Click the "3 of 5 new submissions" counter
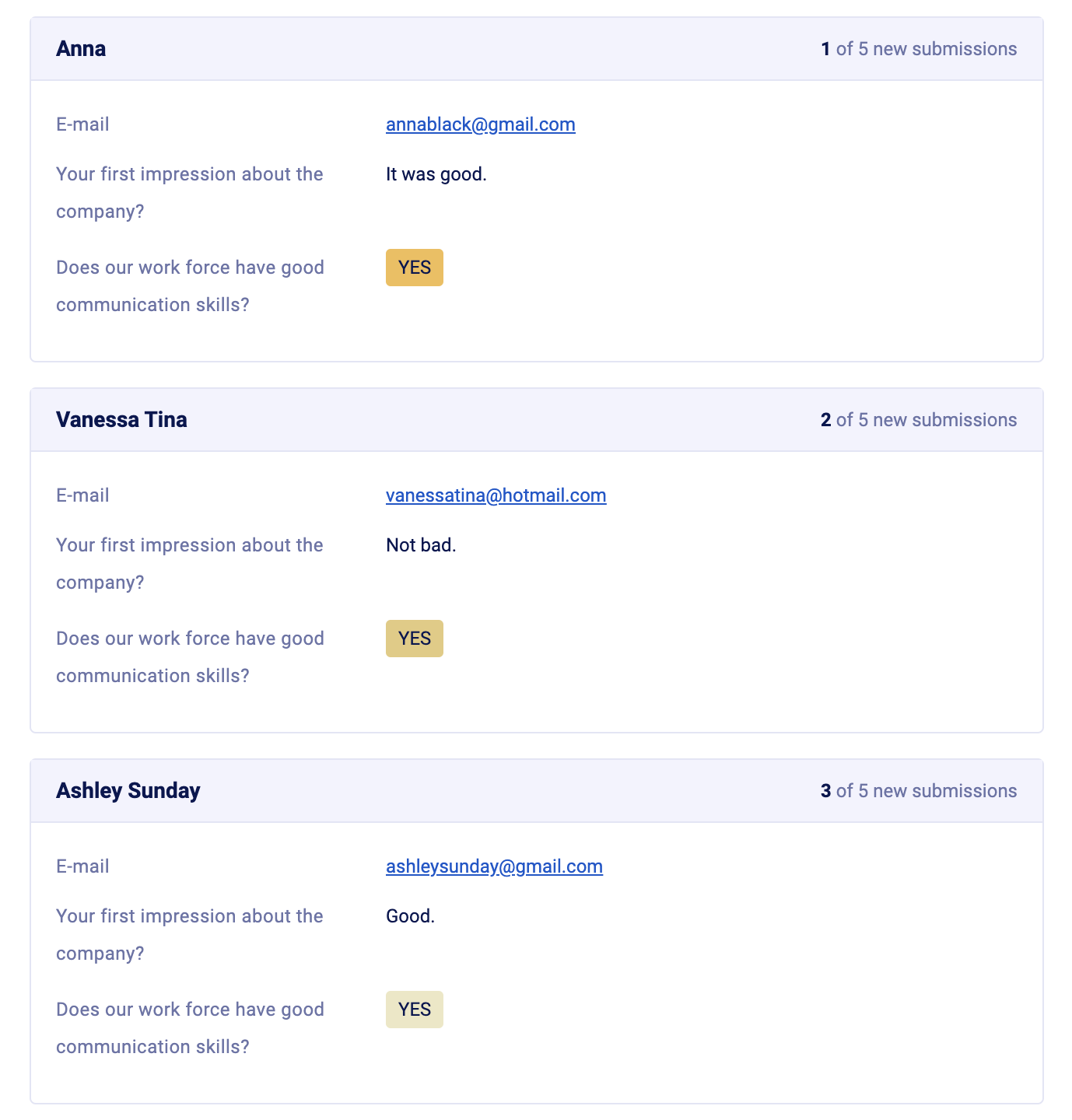Screen dimensions: 1072x1120 918,791
